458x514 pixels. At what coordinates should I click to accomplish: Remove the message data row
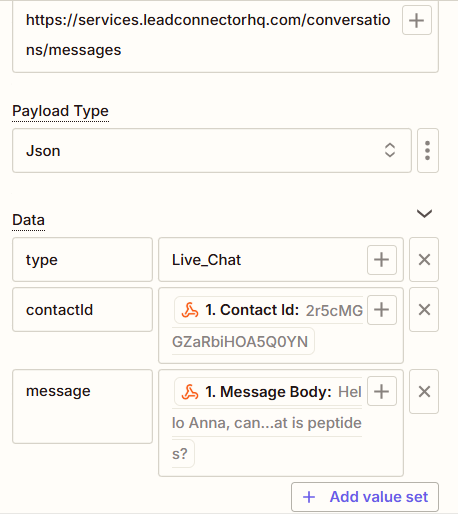(424, 391)
